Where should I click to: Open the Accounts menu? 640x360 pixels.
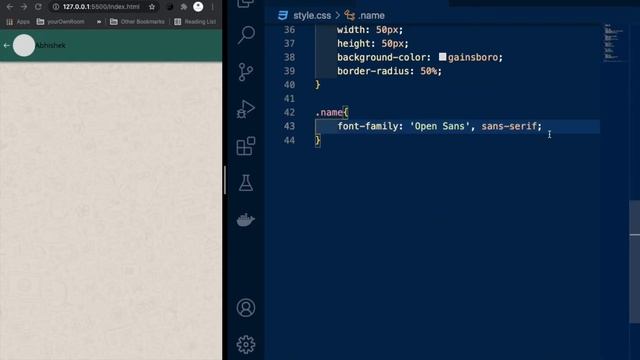(x=246, y=308)
